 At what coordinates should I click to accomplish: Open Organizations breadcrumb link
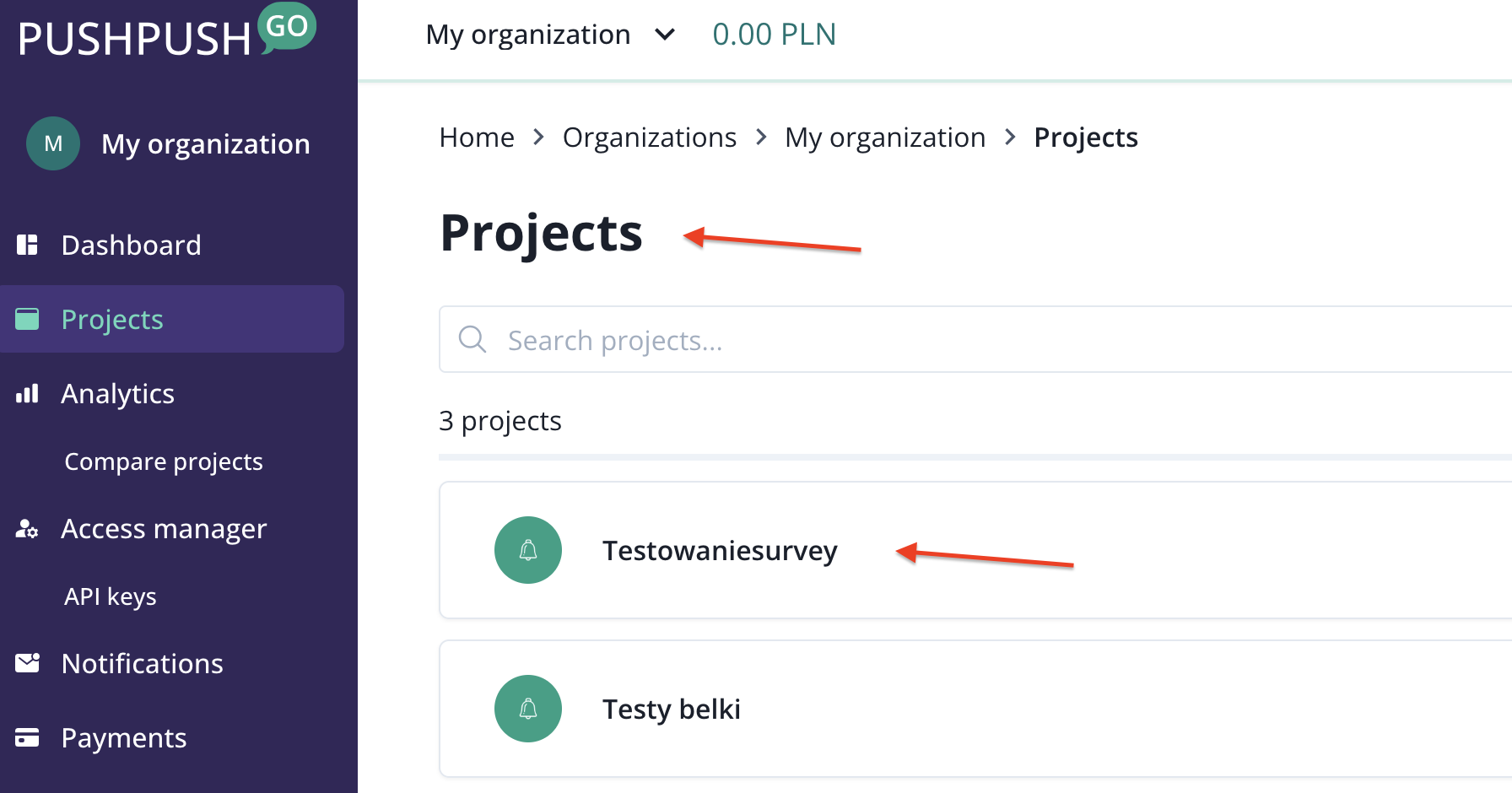(649, 138)
